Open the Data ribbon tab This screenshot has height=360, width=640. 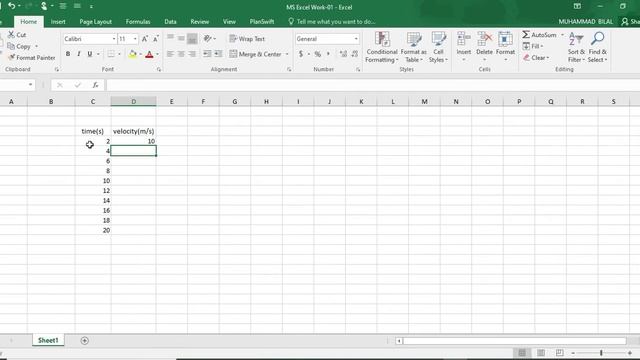(x=170, y=22)
